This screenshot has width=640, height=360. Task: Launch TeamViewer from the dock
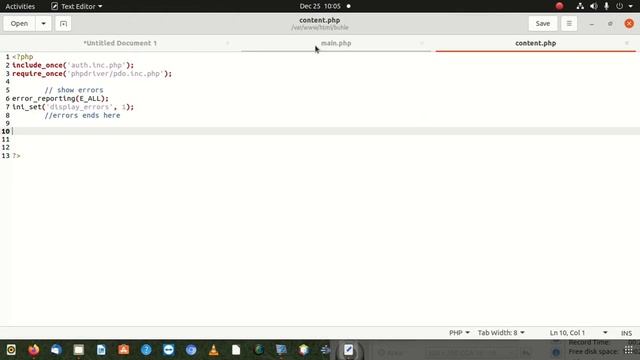point(168,350)
